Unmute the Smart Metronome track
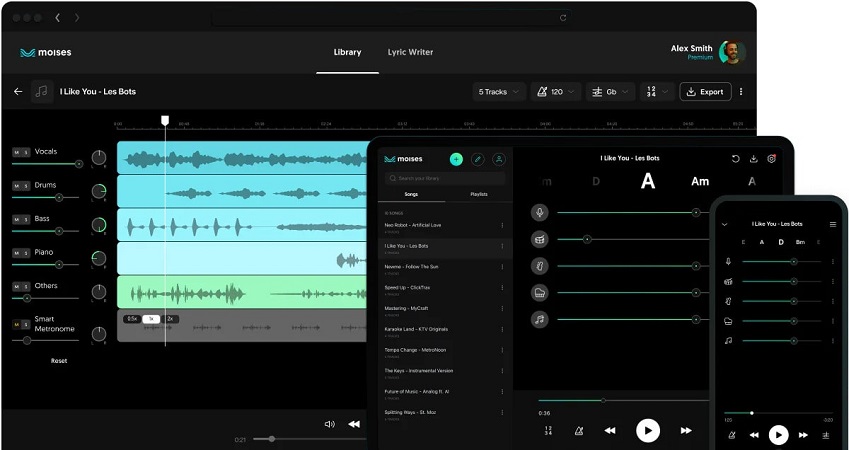Viewport: 849px width, 450px height. pos(17,324)
